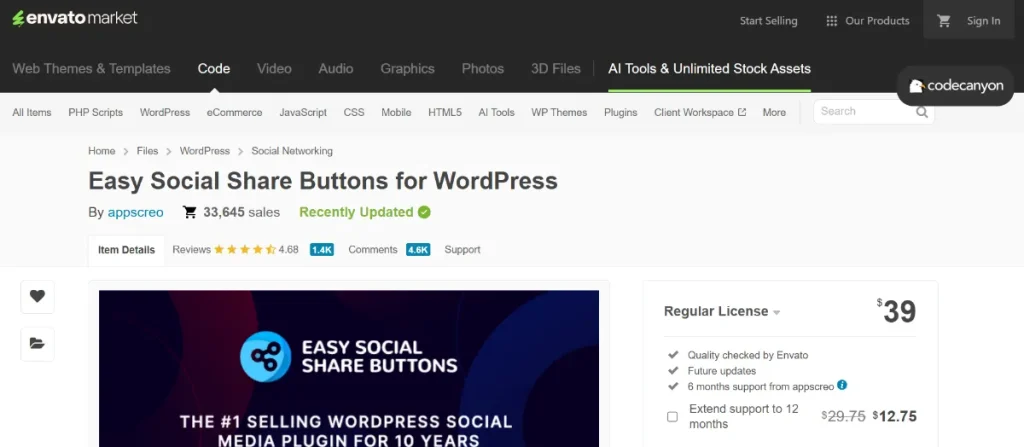Open JavaScript category
Screen dimensions: 1024x447
point(303,112)
